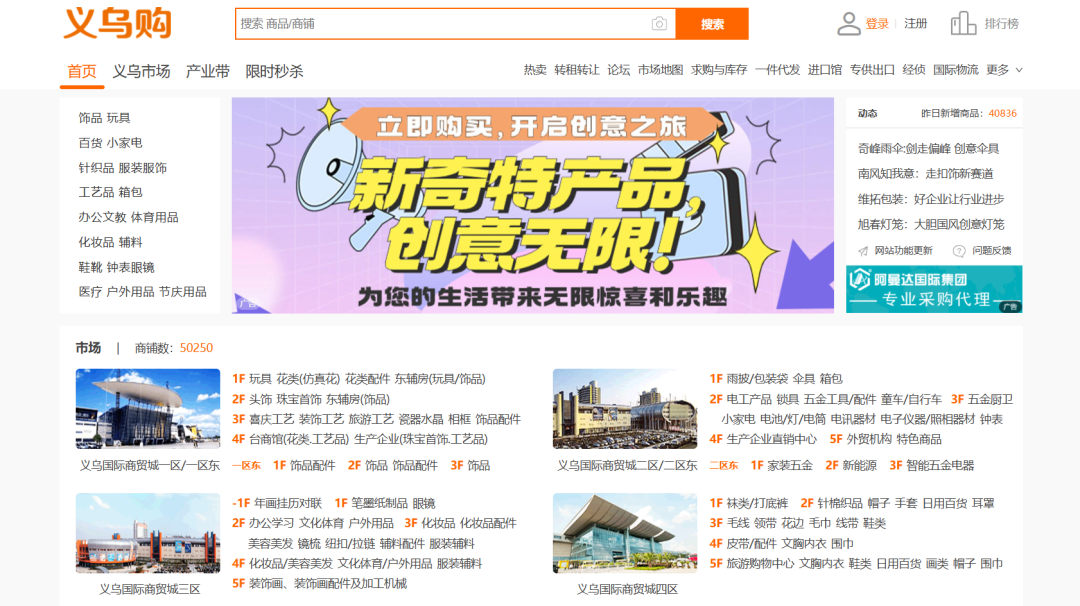Open the 义乌国际商贸城四区 market thumbnail
The height and width of the screenshot is (606, 1080).
tap(625, 533)
